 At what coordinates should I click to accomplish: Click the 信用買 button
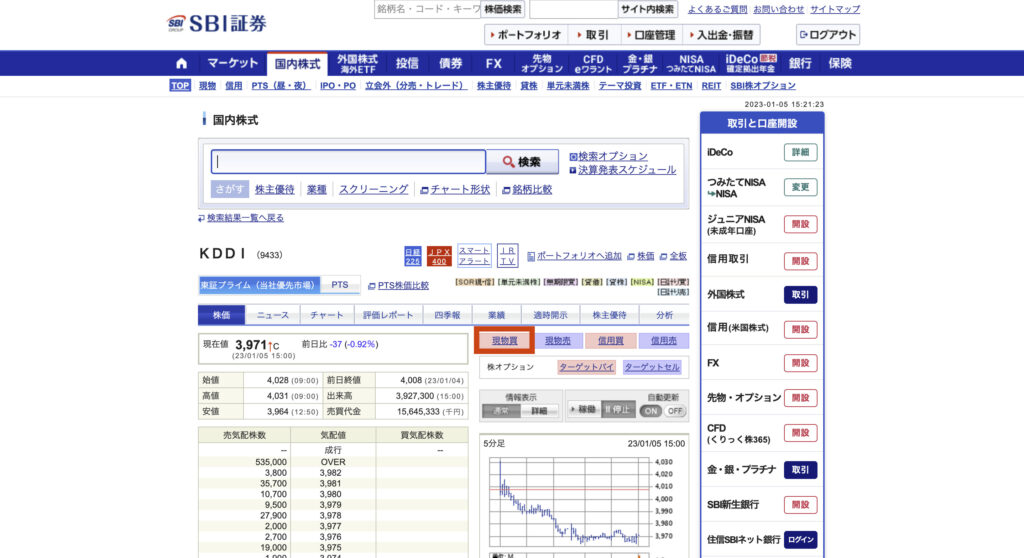coord(611,340)
